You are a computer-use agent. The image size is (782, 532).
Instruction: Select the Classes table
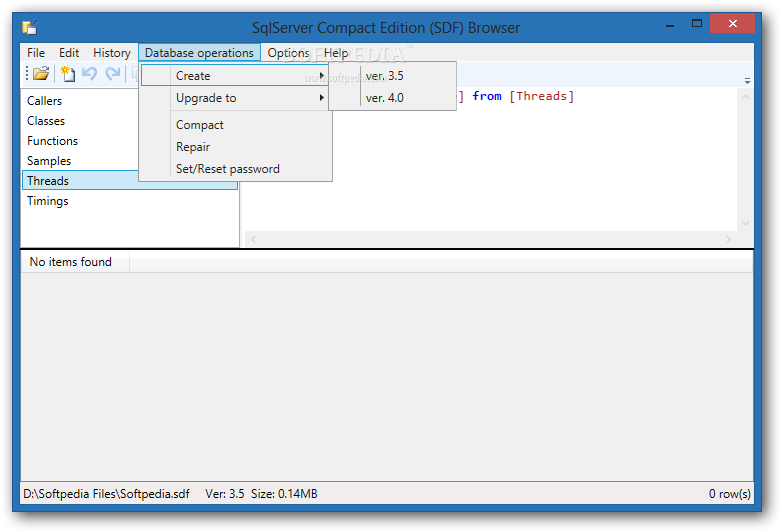(x=80, y=121)
